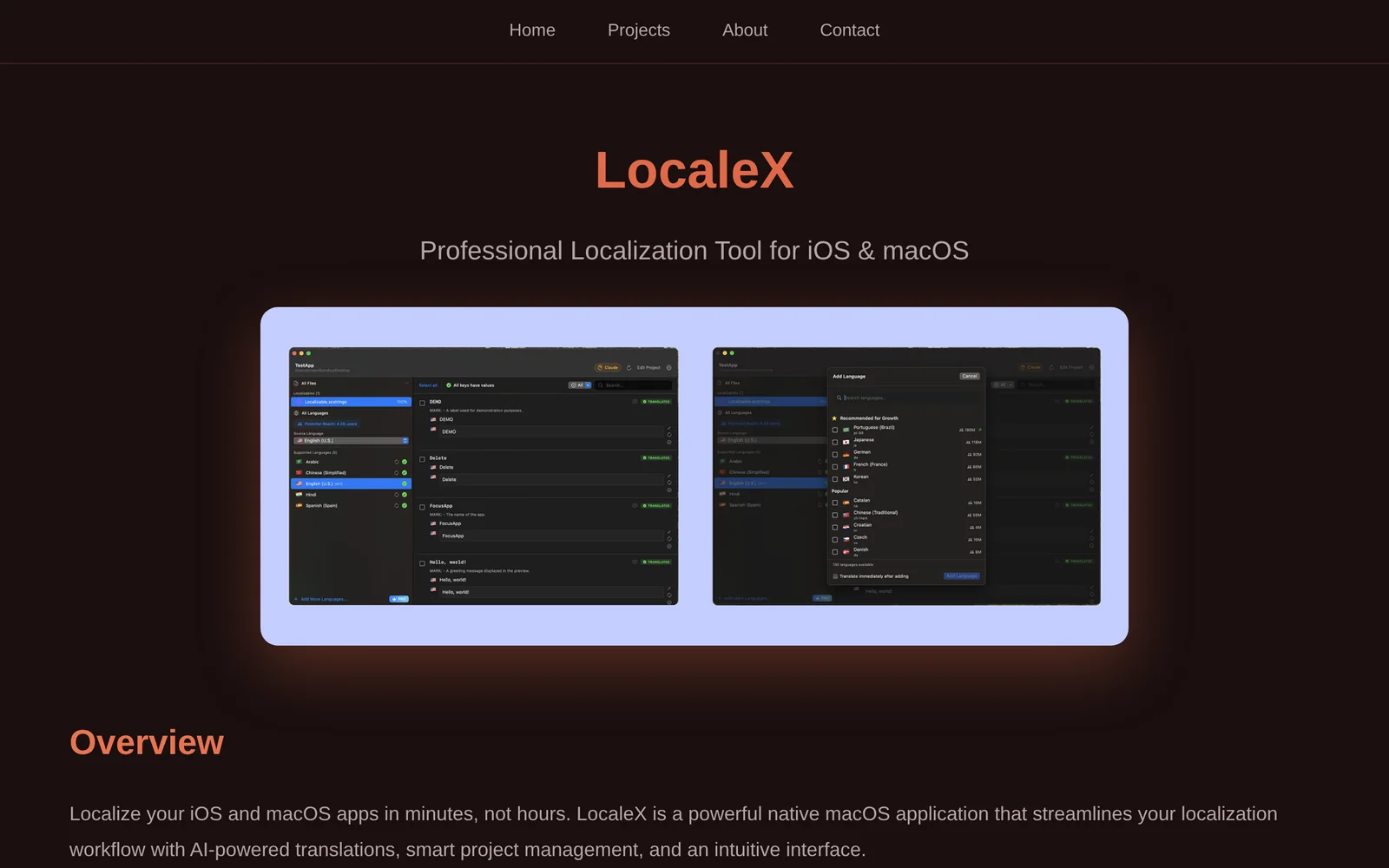Click the All Languages globe icon
This screenshot has width=1389, height=868.
coord(297,413)
